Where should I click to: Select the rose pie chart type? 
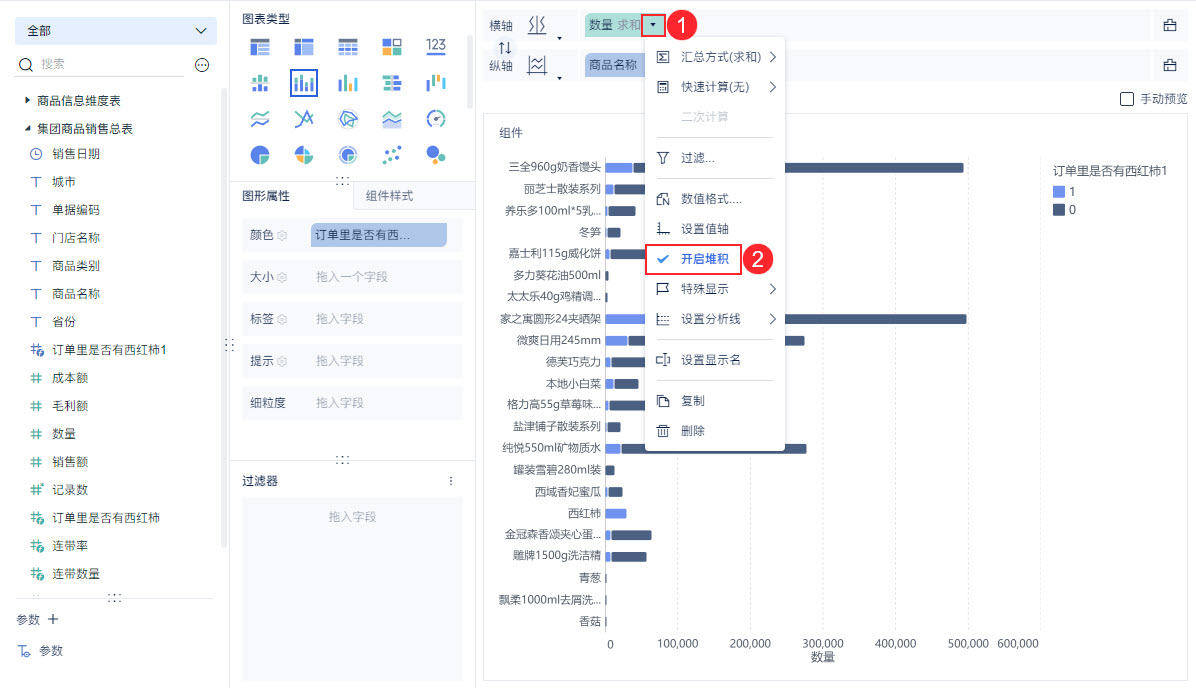304,155
